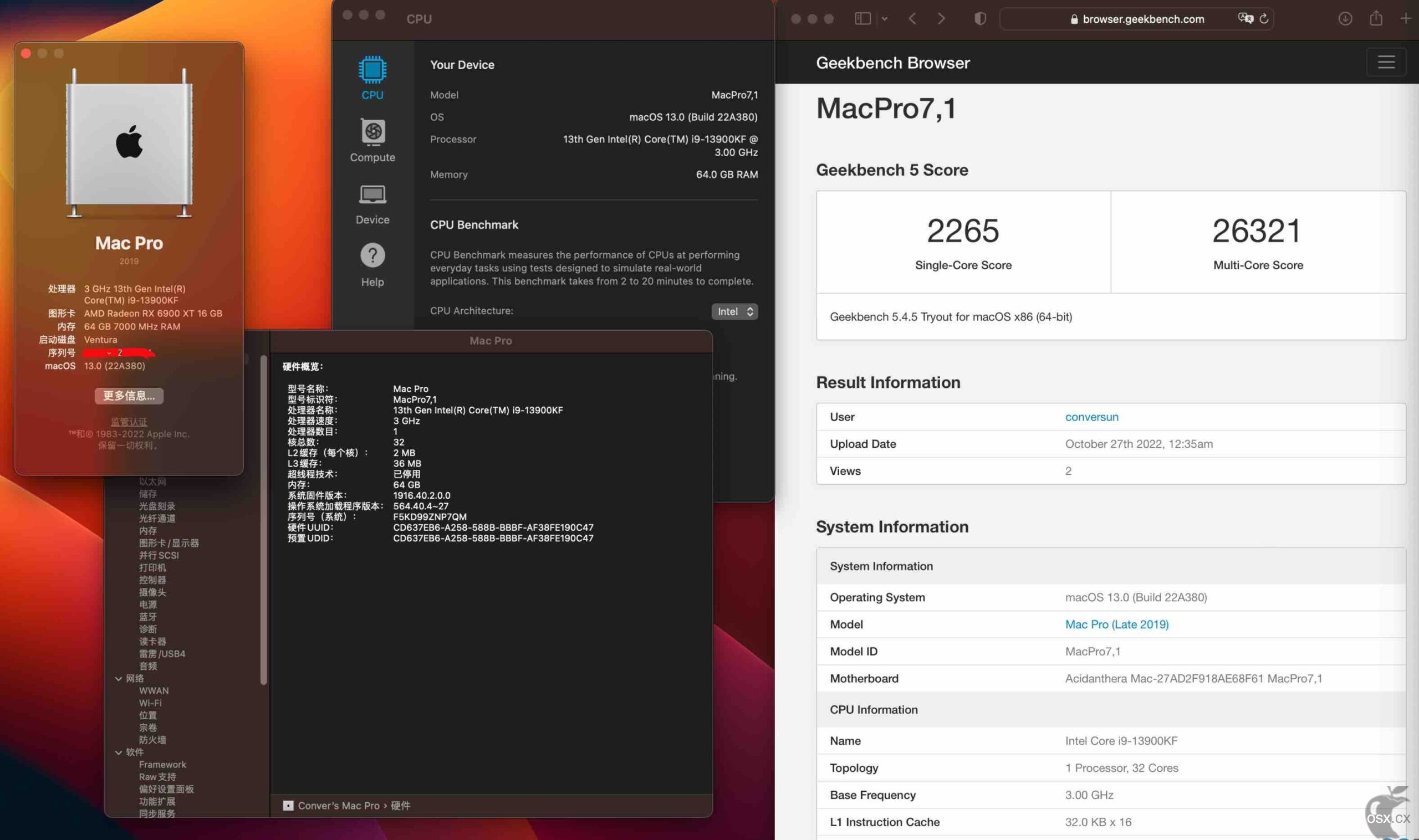Reload the Geekbench Browser page

tap(1263, 19)
